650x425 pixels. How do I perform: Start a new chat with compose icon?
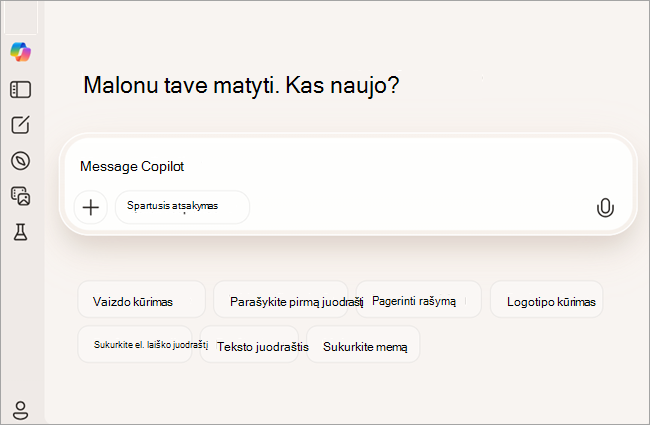click(x=20, y=124)
